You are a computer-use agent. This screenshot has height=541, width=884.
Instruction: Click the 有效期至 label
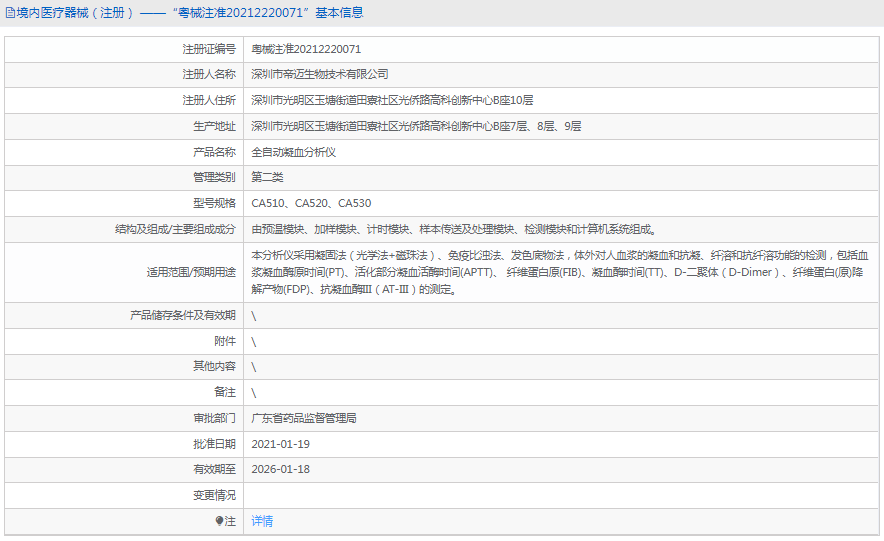[214, 469]
